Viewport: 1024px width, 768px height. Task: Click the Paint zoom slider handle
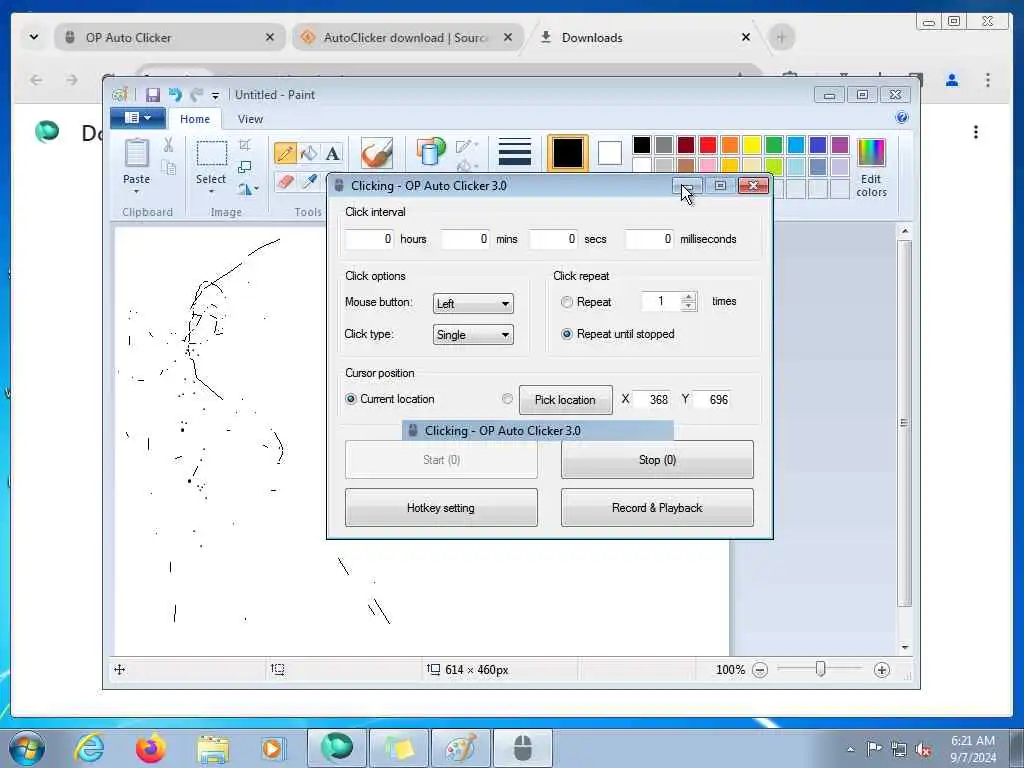pos(821,669)
